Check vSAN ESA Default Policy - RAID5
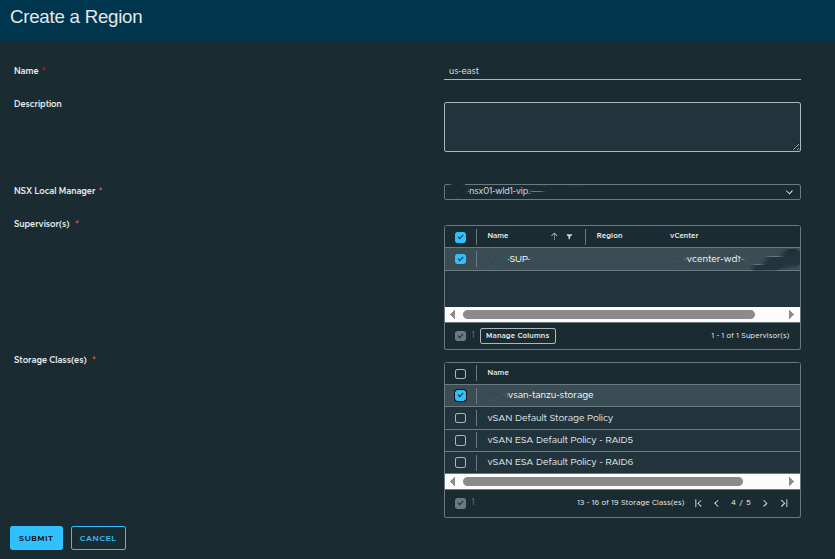 point(461,440)
